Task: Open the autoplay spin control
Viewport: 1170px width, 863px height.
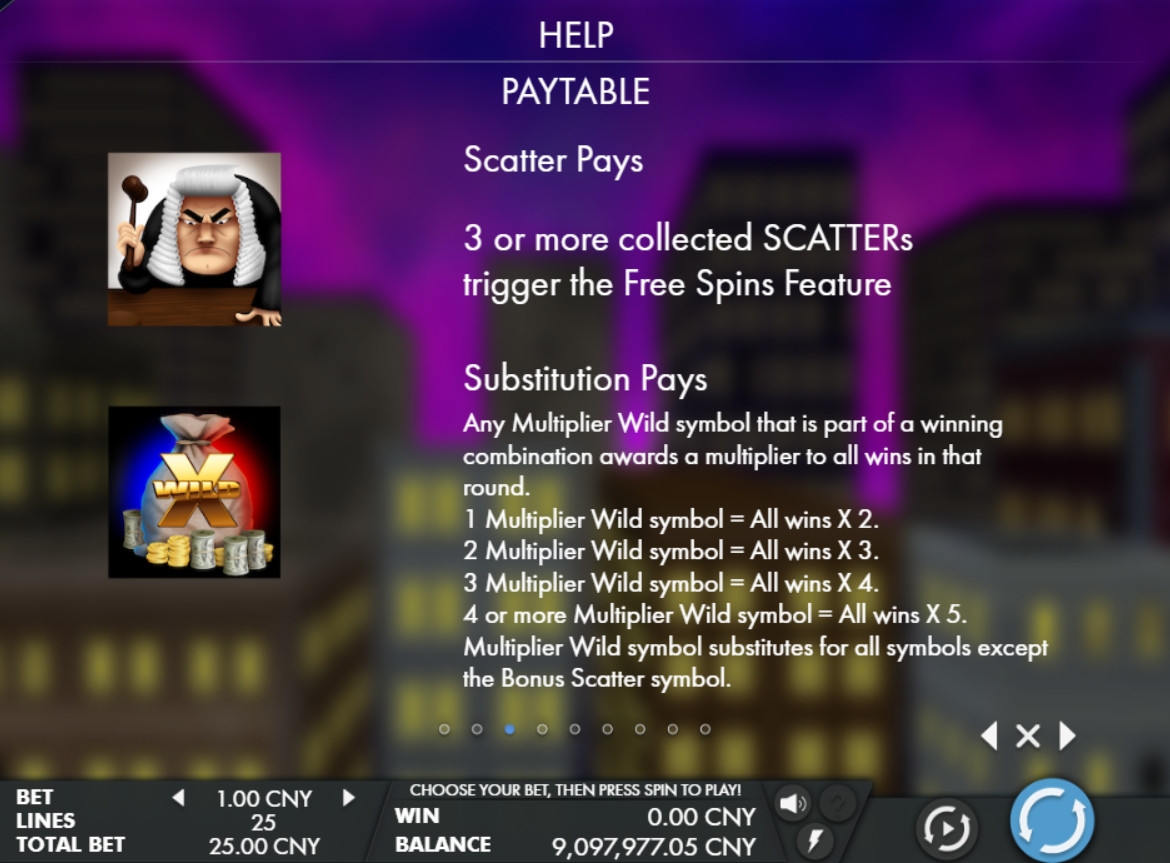Action: (946, 827)
